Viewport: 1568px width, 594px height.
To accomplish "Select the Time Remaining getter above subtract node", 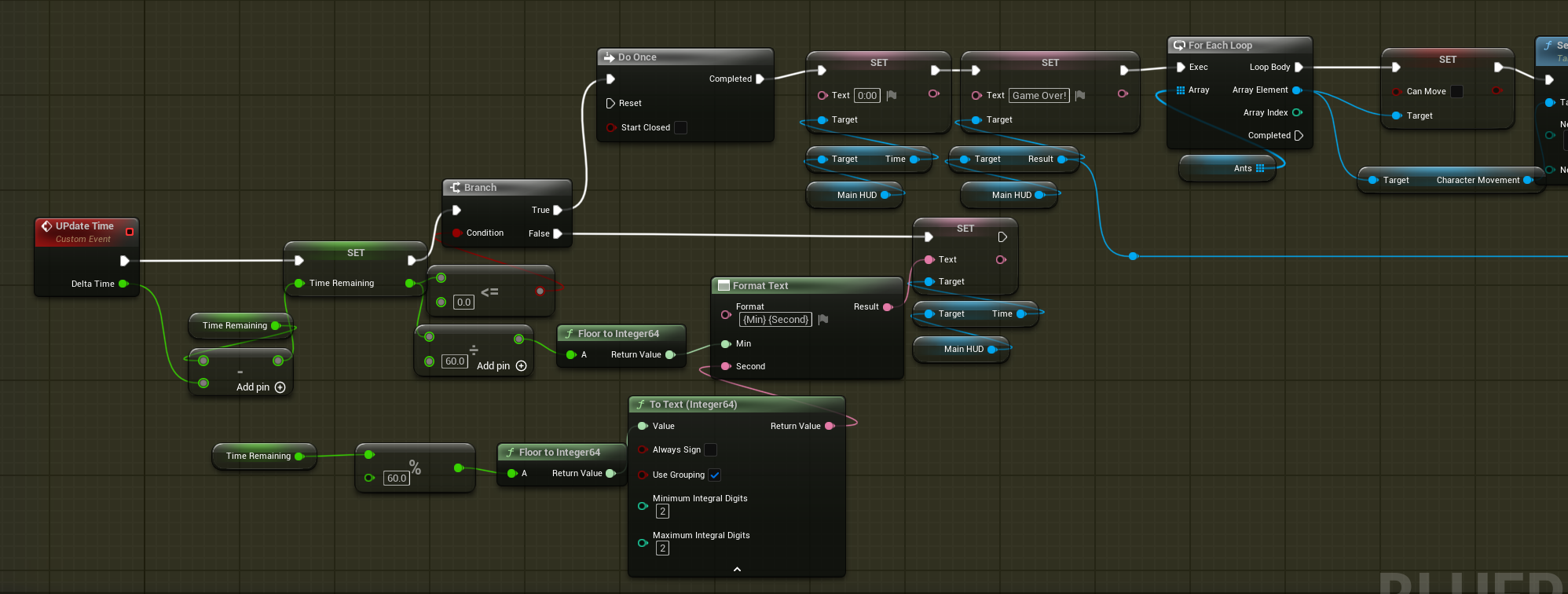I will tap(240, 325).
